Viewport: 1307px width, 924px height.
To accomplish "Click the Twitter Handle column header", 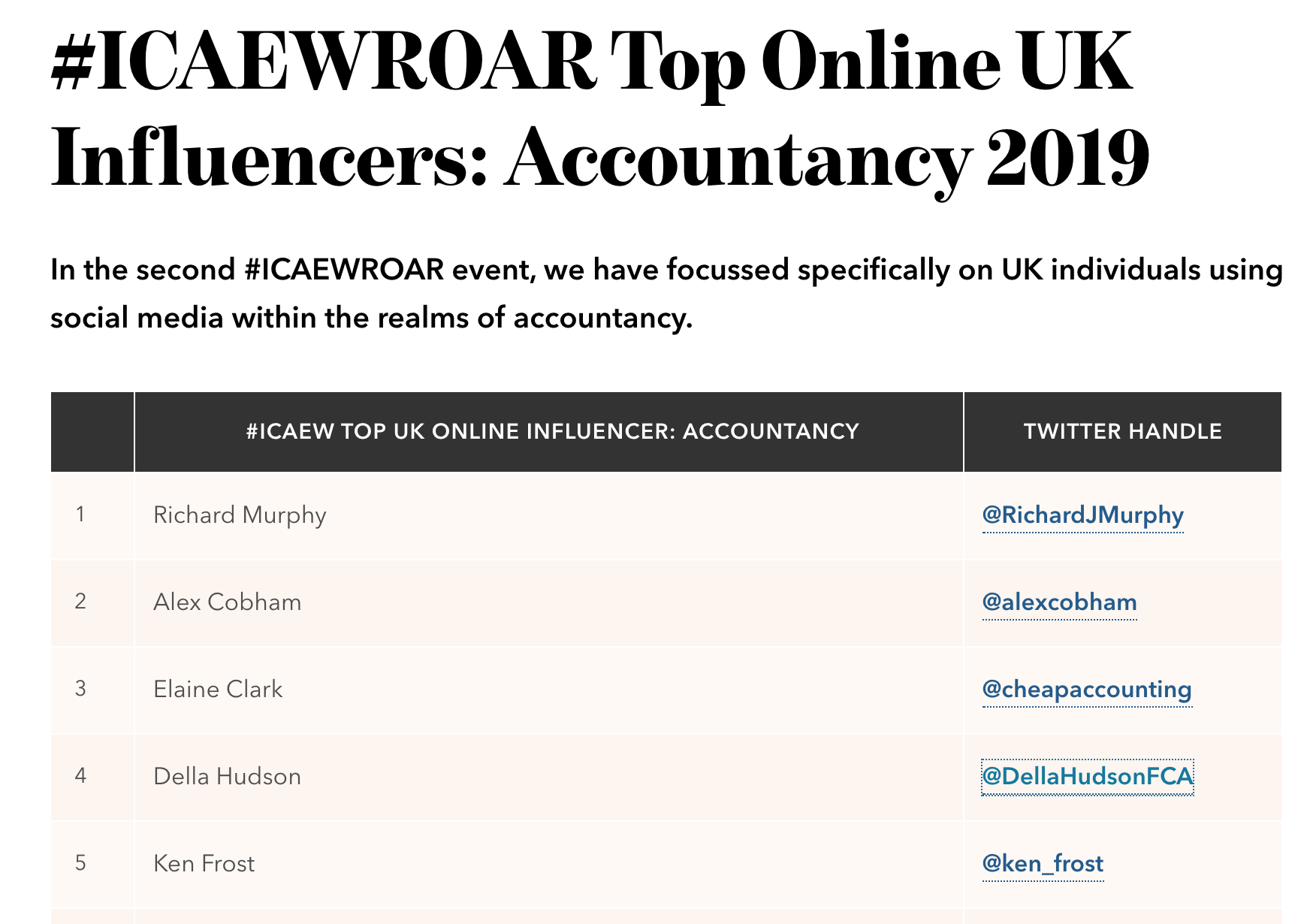I will pyautogui.click(x=1122, y=431).
